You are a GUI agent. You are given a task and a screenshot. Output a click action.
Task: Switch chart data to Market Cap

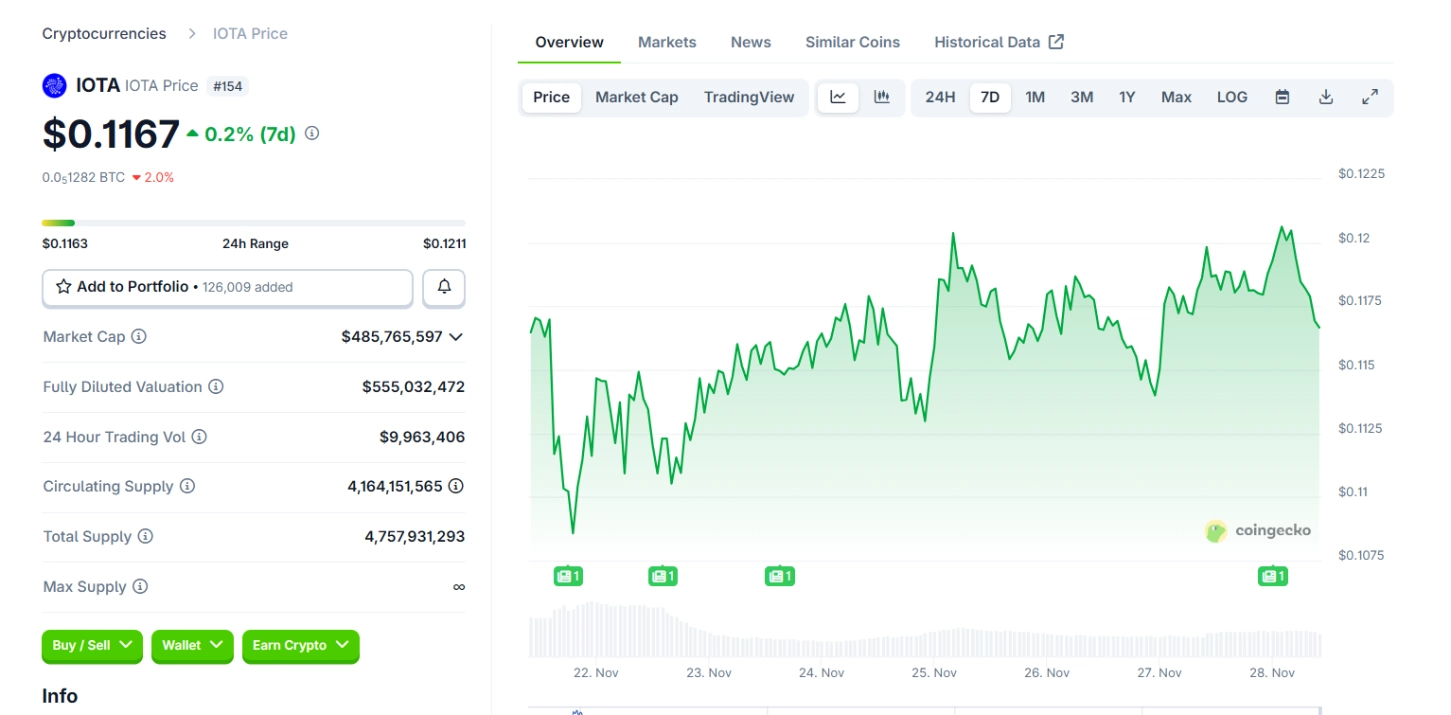point(636,97)
